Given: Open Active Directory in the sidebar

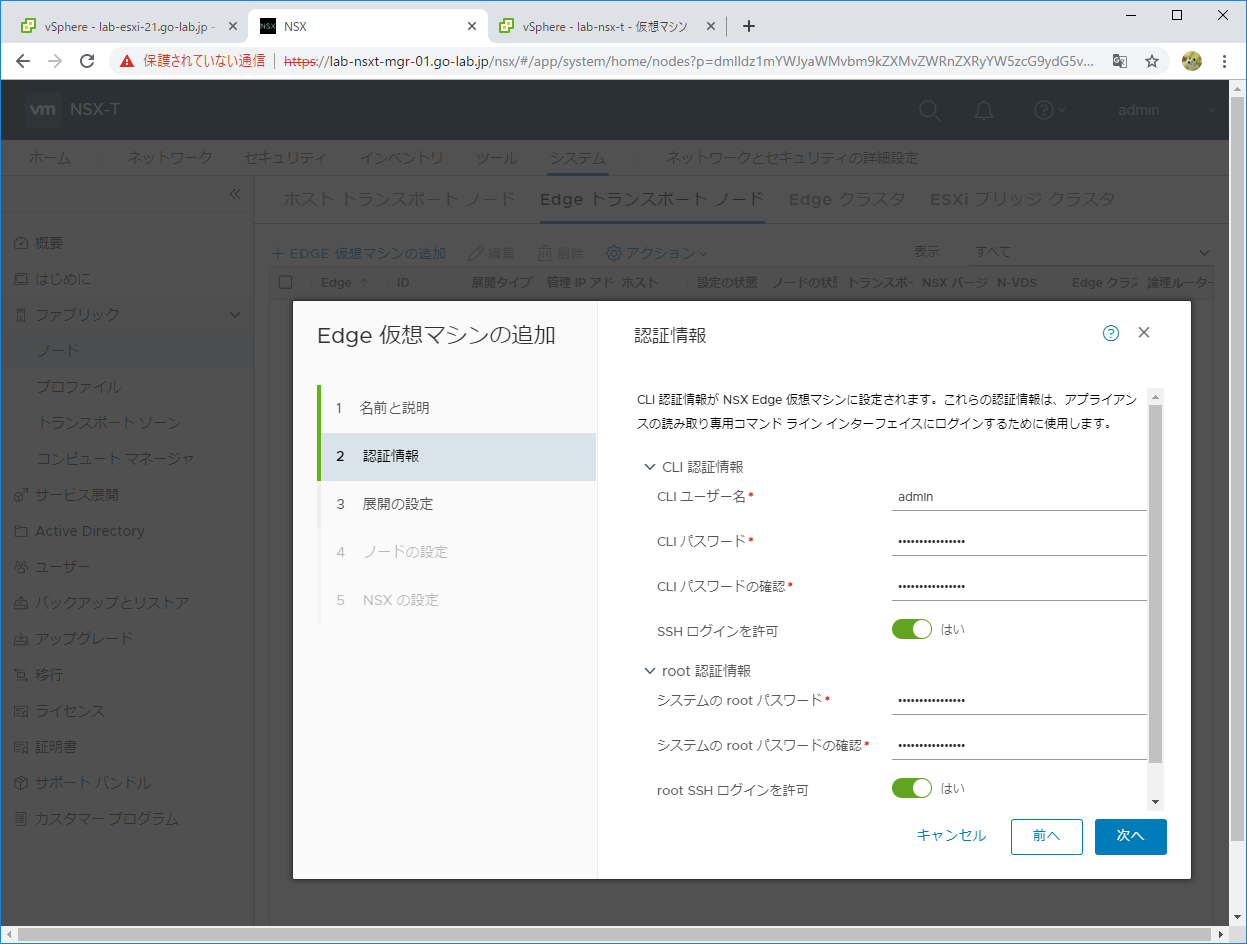Looking at the screenshot, I should click(x=90, y=531).
